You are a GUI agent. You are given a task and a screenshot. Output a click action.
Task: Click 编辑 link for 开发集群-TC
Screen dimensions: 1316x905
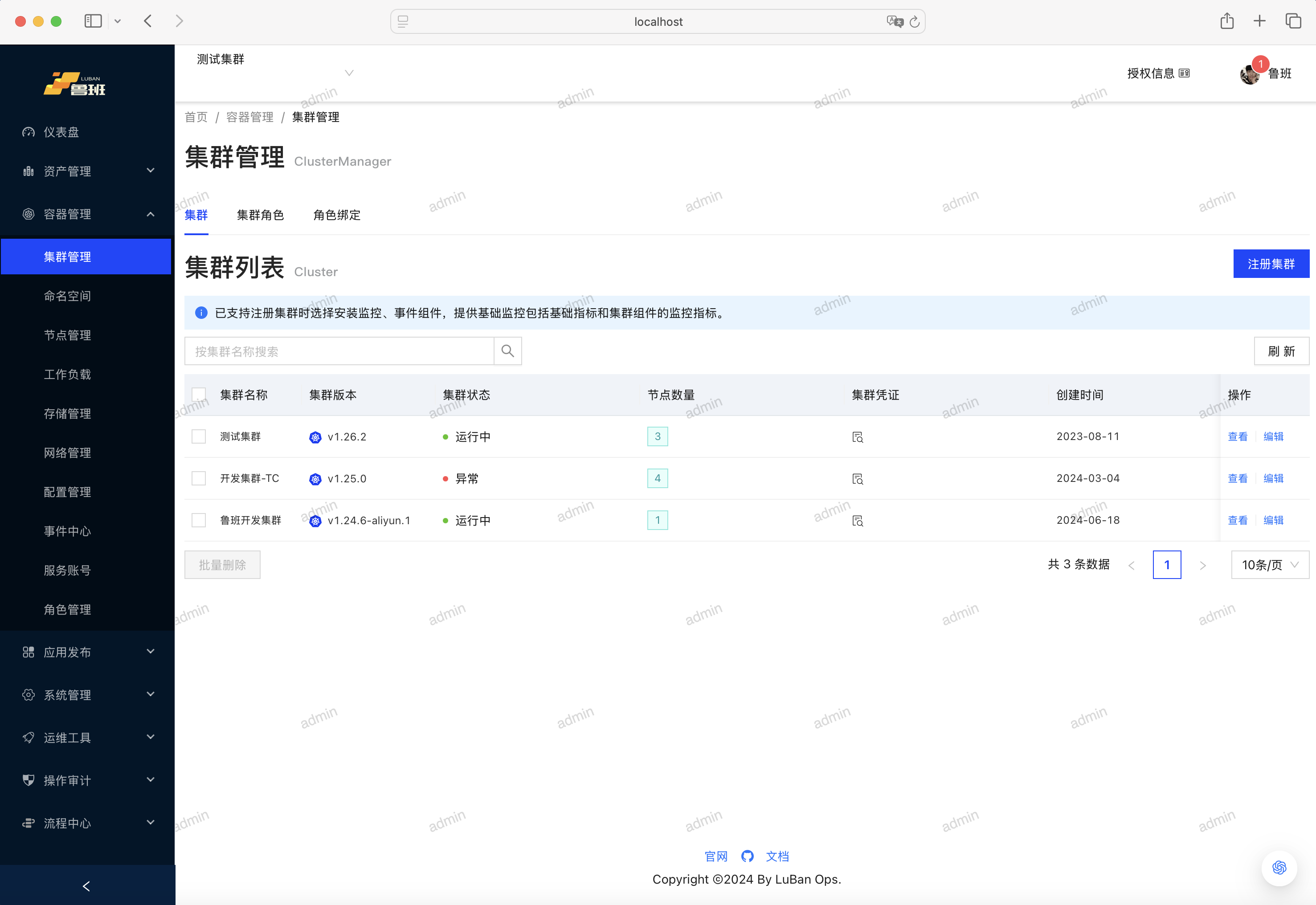point(1273,479)
